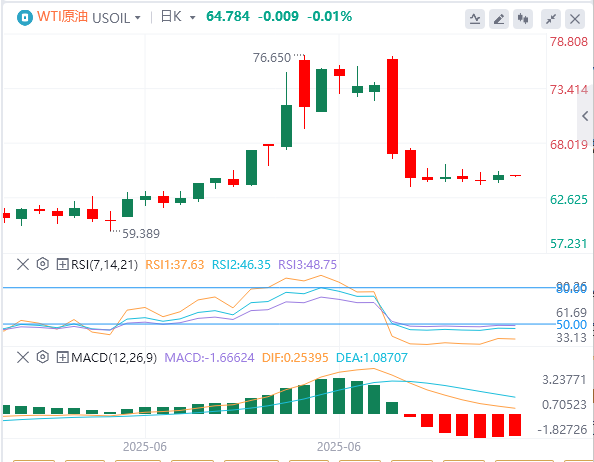This screenshot has width=594, height=462.
Task: Remove the MACD indicator panel
Action: (23, 357)
